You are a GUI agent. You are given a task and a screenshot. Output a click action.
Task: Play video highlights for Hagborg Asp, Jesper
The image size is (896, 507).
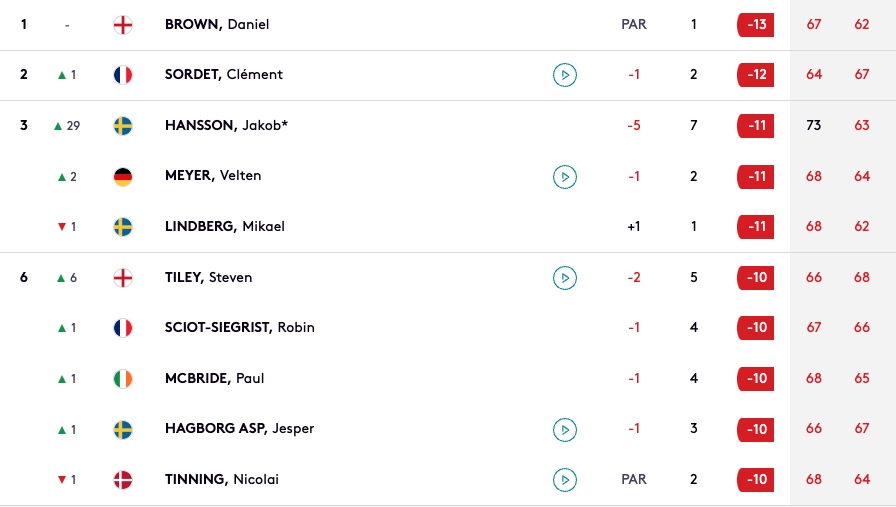[565, 430]
